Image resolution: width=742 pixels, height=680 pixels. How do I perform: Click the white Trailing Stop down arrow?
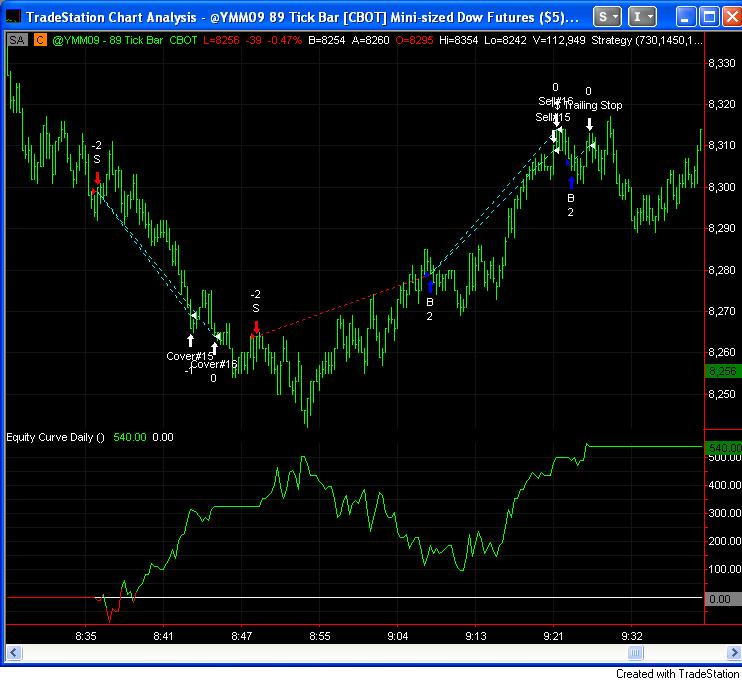tap(589, 124)
